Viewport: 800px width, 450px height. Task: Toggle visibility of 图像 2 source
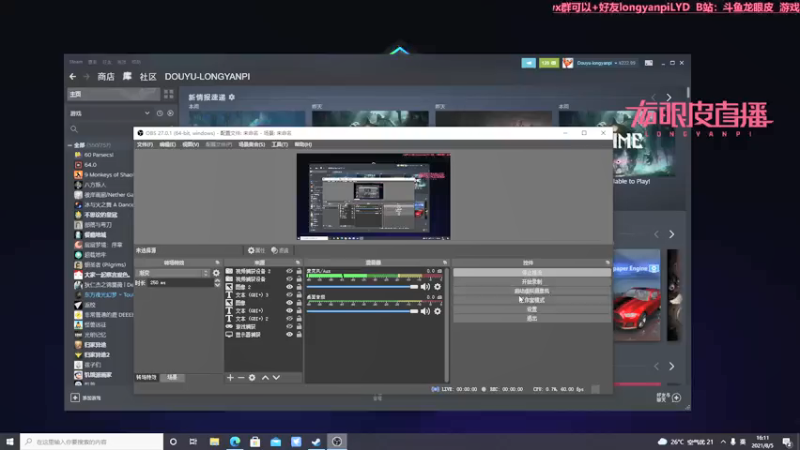tap(289, 287)
